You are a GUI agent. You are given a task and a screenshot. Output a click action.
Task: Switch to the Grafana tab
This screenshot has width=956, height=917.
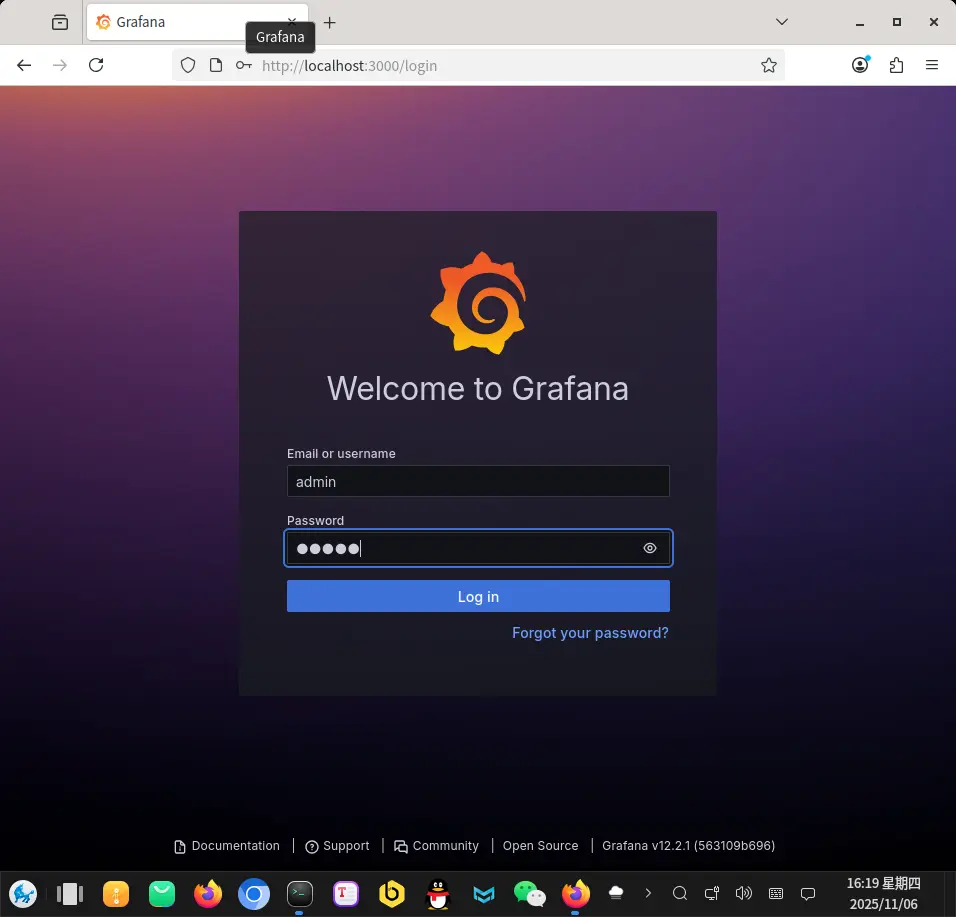click(198, 22)
